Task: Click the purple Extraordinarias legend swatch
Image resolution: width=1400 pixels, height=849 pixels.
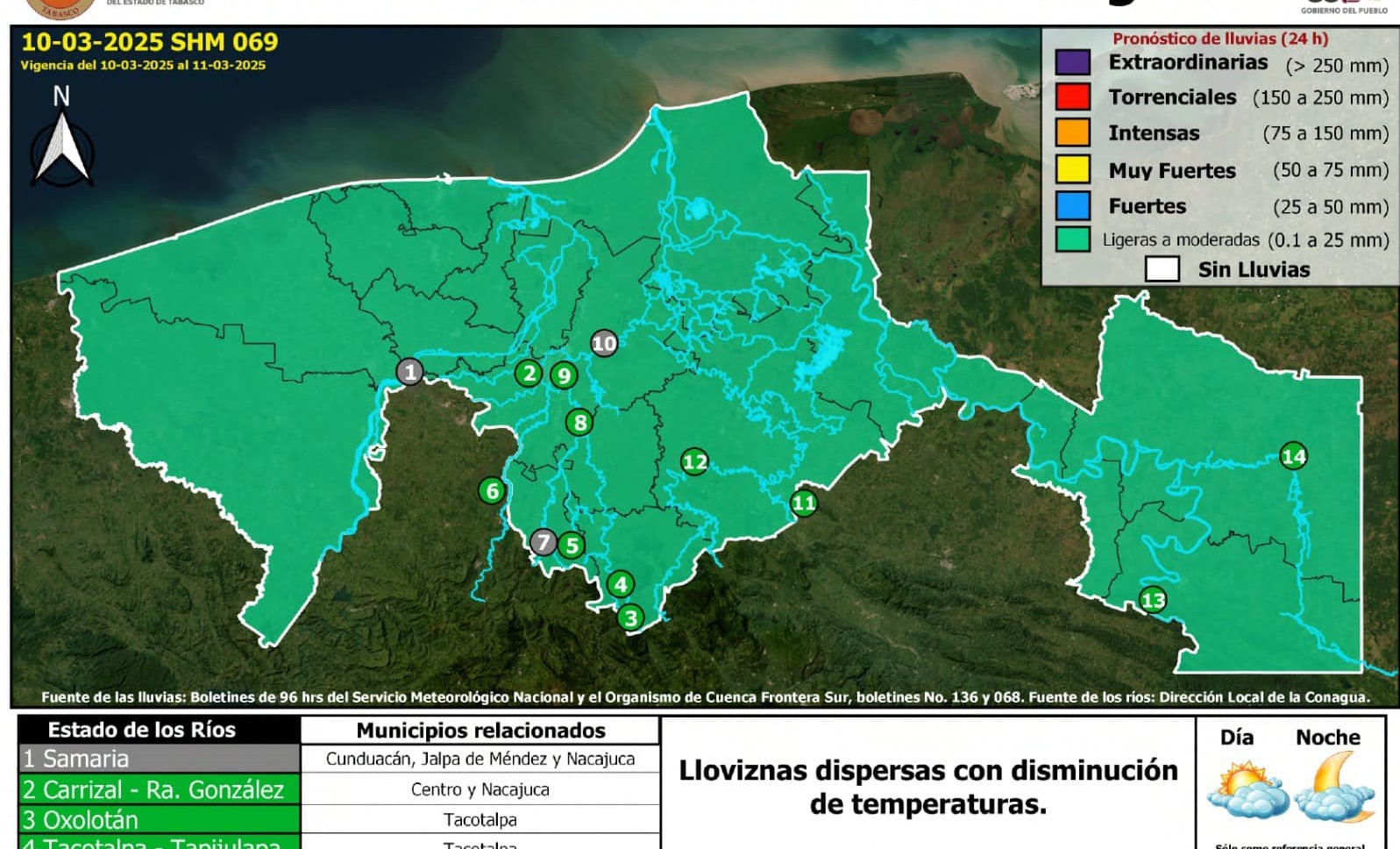Action: point(1073,62)
